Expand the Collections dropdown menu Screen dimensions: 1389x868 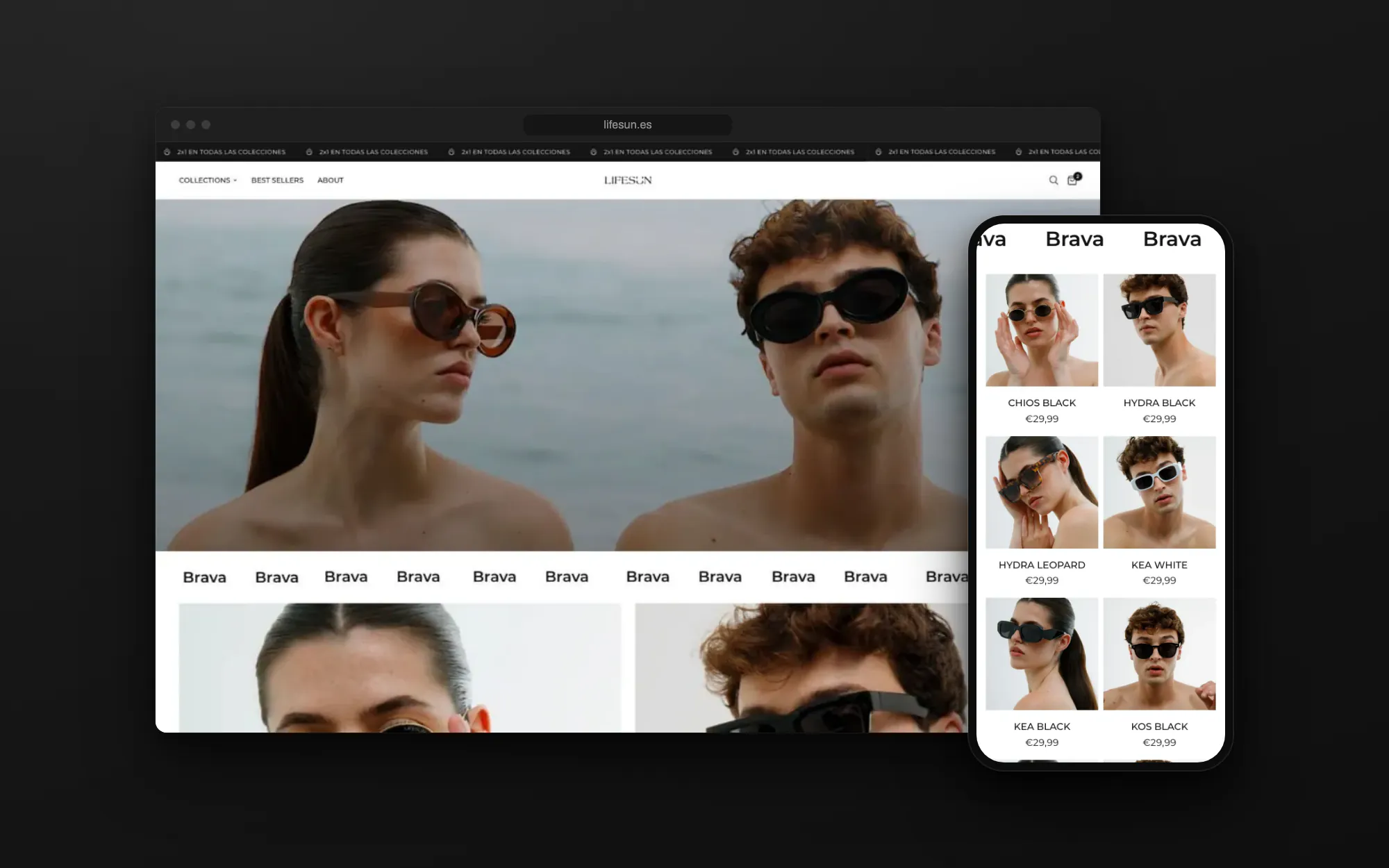(208, 181)
